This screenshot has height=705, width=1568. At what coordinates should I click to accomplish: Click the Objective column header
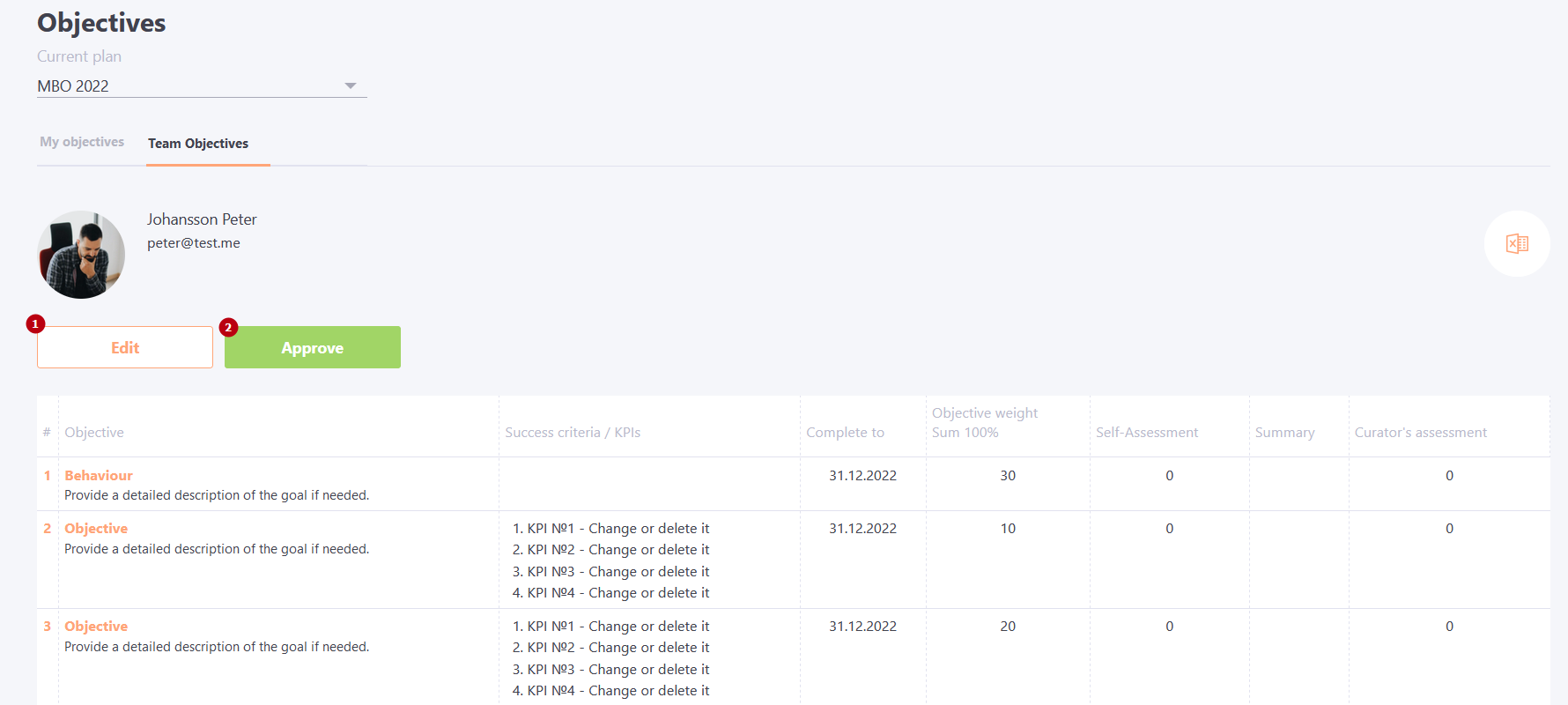click(94, 432)
